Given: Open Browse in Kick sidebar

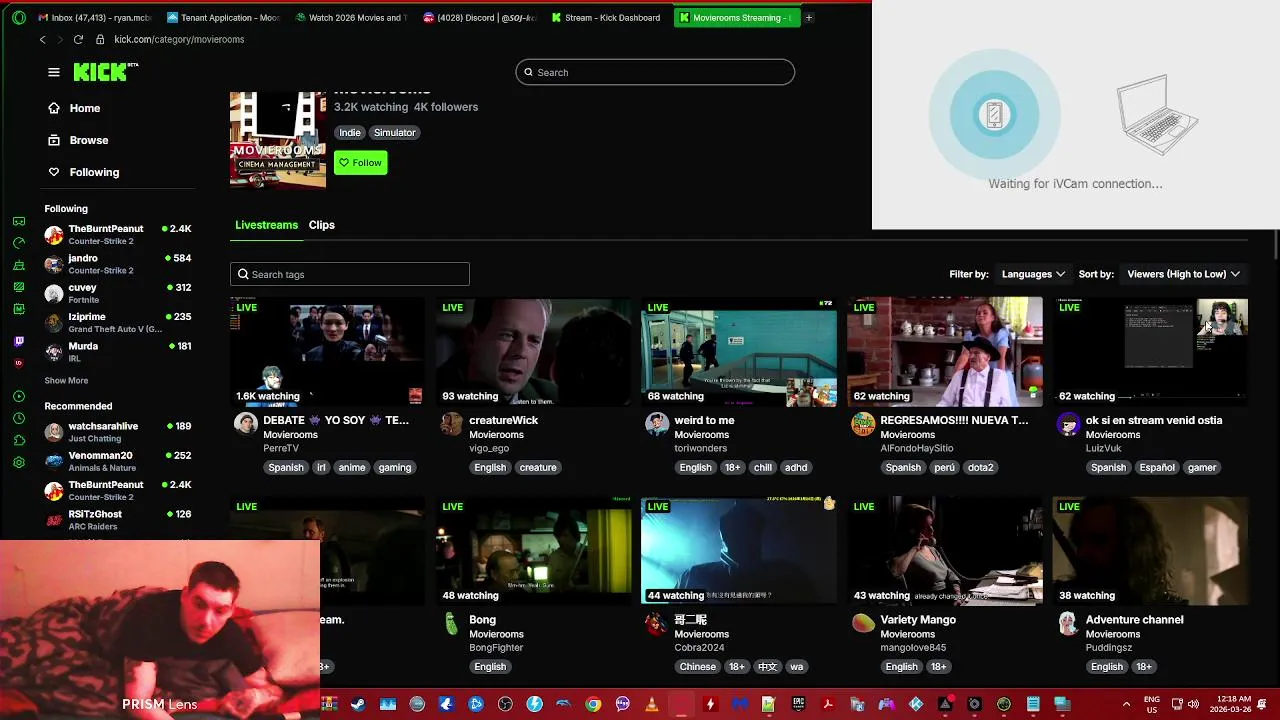Looking at the screenshot, I should point(78,140).
